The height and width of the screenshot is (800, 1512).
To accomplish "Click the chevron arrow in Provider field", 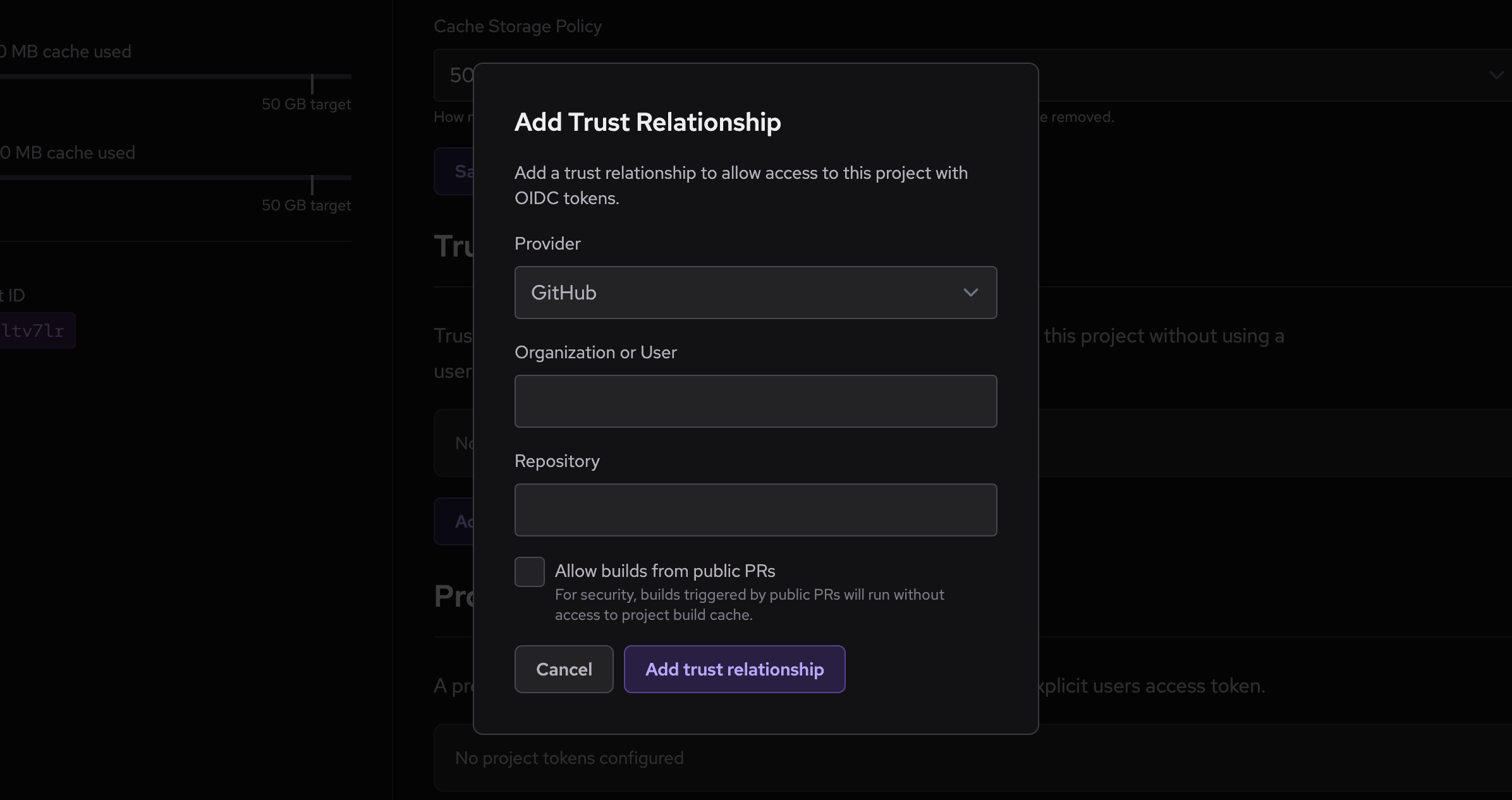I will click(x=970, y=293).
